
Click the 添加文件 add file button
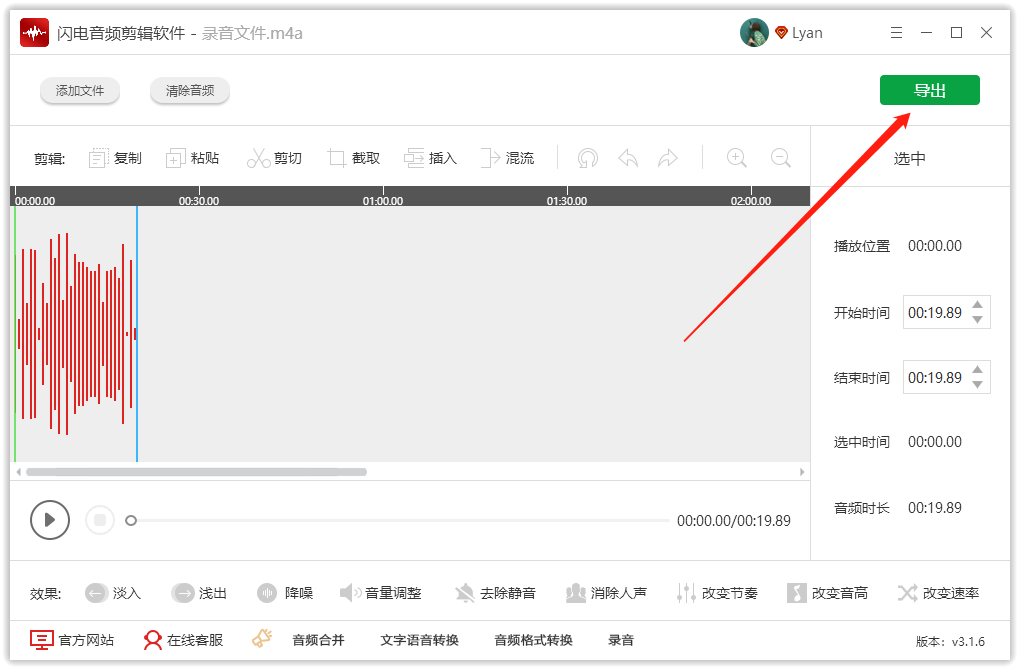[x=80, y=89]
